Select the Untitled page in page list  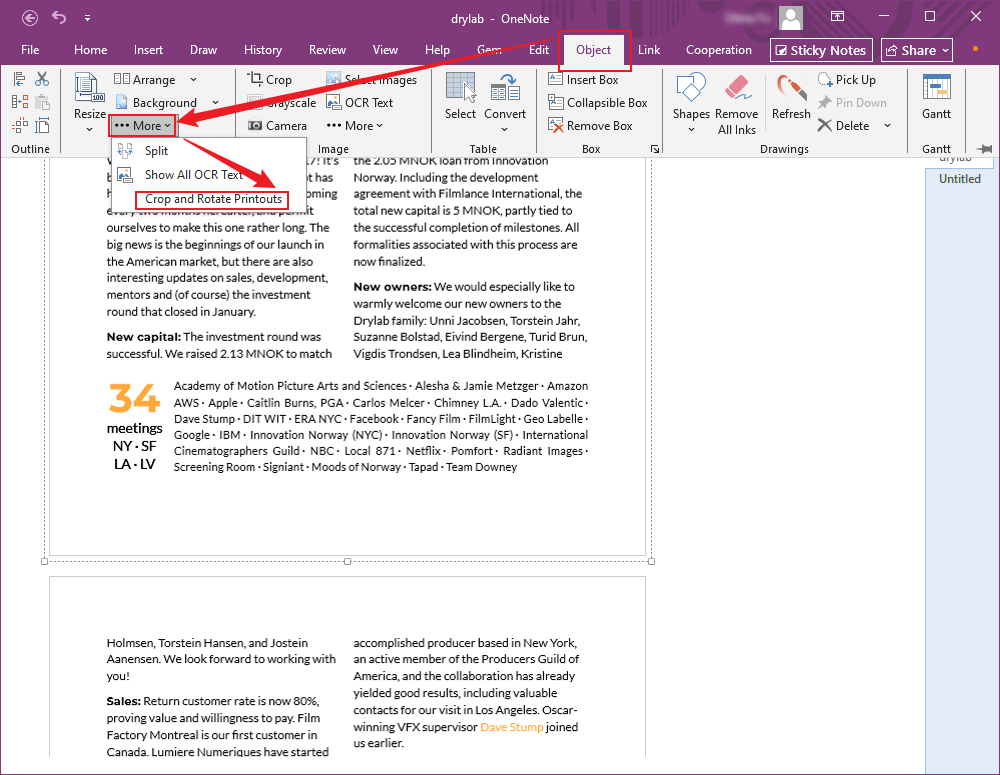[959, 179]
